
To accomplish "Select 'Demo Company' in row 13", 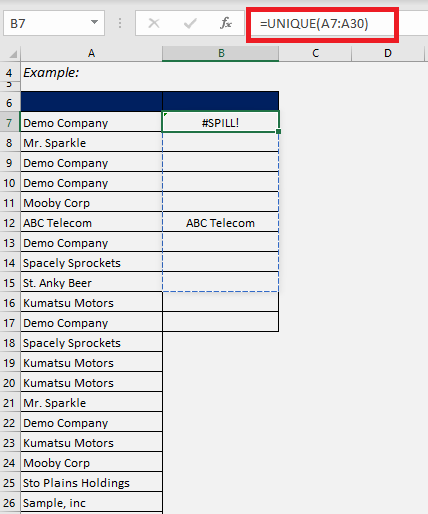I will (x=91, y=243).
